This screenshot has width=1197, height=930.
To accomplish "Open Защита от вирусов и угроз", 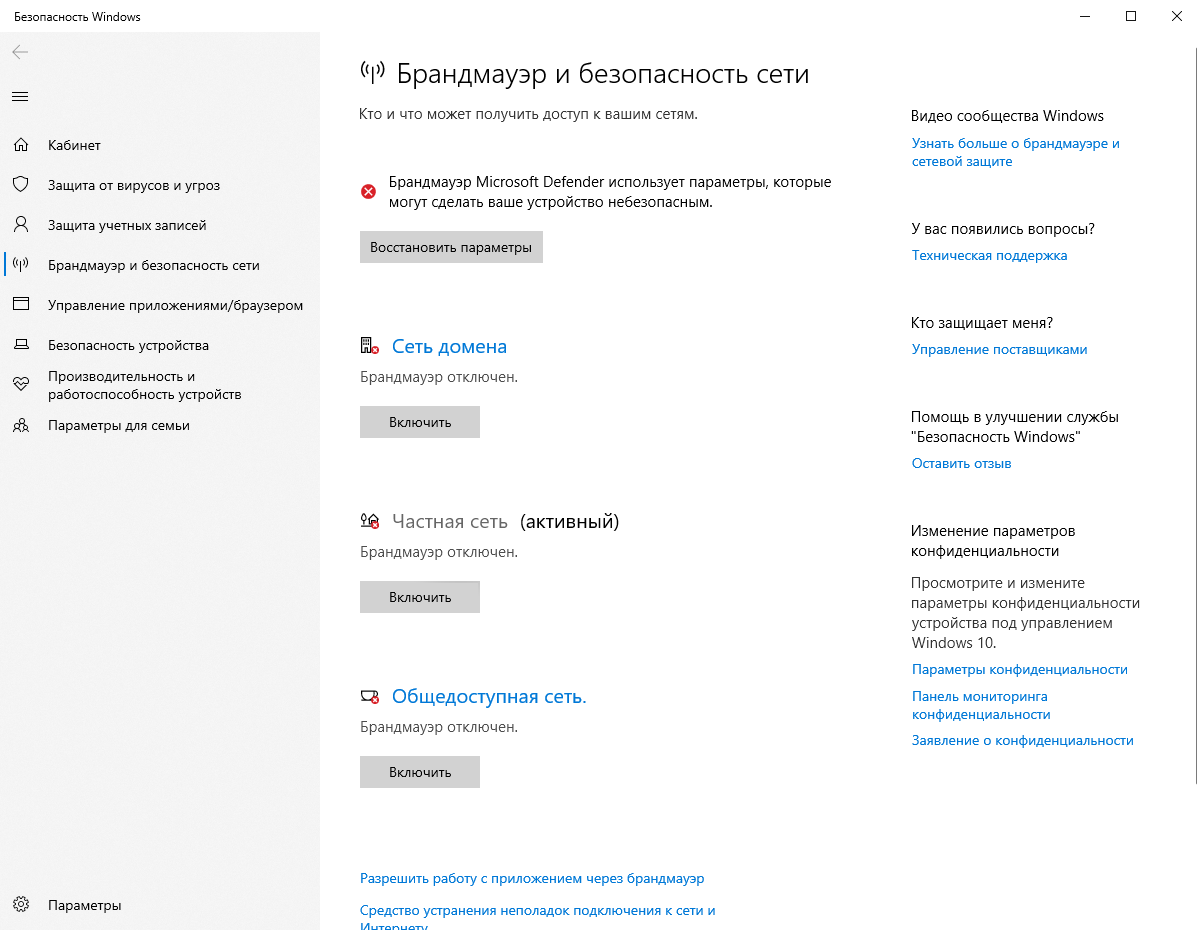I will point(134,186).
